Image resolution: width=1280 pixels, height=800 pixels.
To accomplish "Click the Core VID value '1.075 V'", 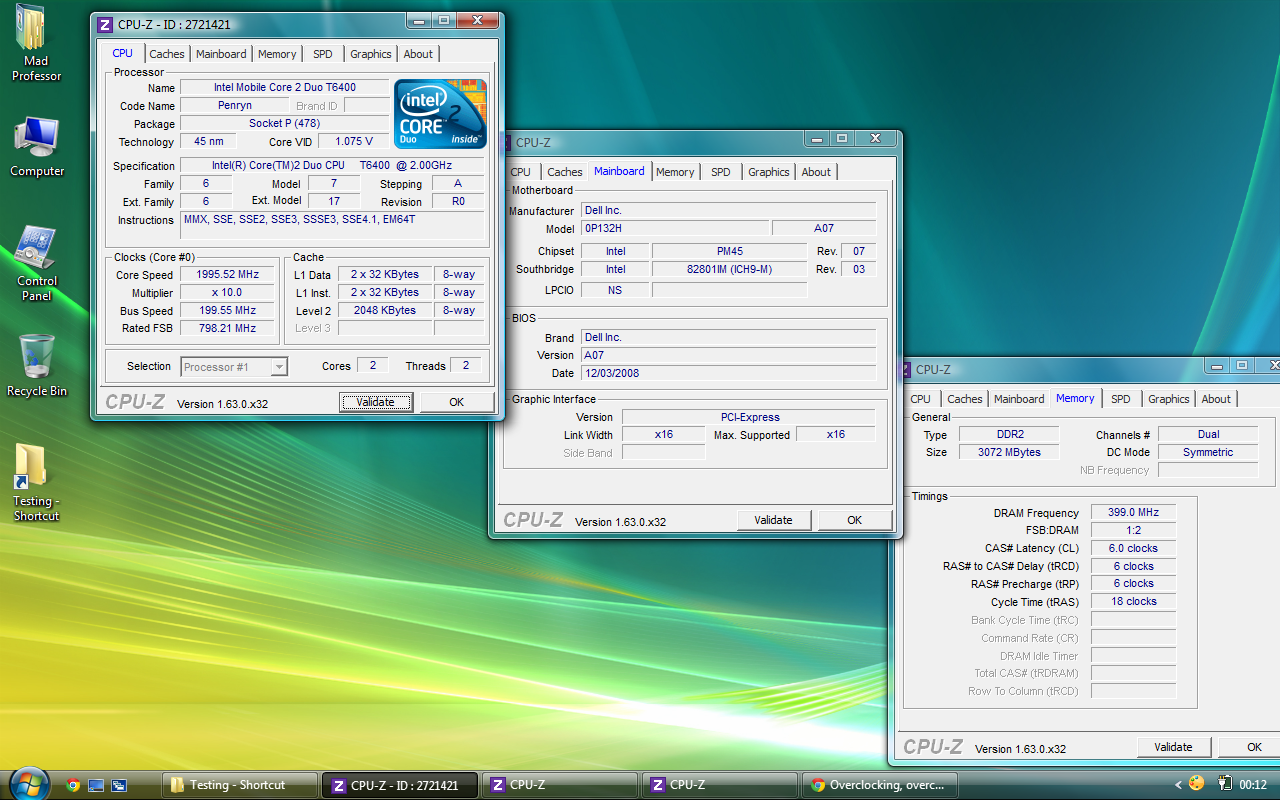I will (x=354, y=142).
